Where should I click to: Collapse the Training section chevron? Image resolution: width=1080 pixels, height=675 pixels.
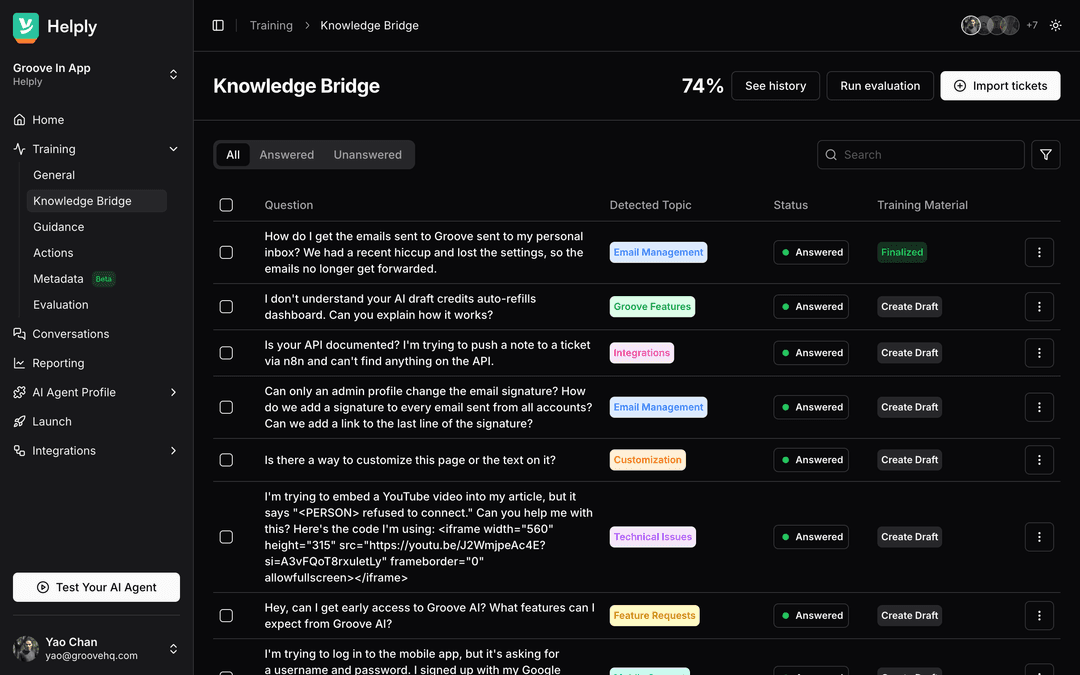[x=174, y=149]
